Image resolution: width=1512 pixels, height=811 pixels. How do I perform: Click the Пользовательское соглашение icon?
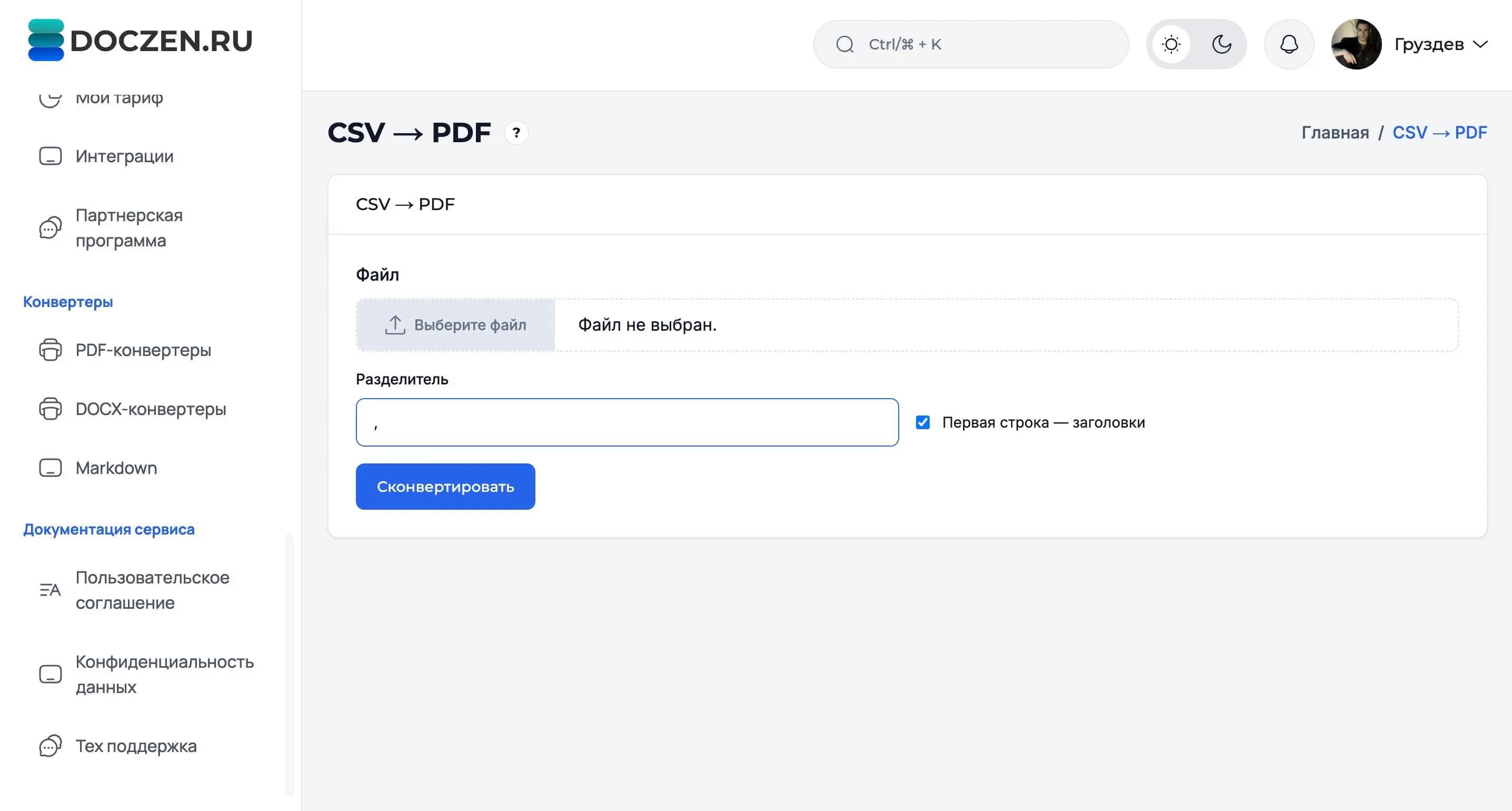(x=51, y=590)
